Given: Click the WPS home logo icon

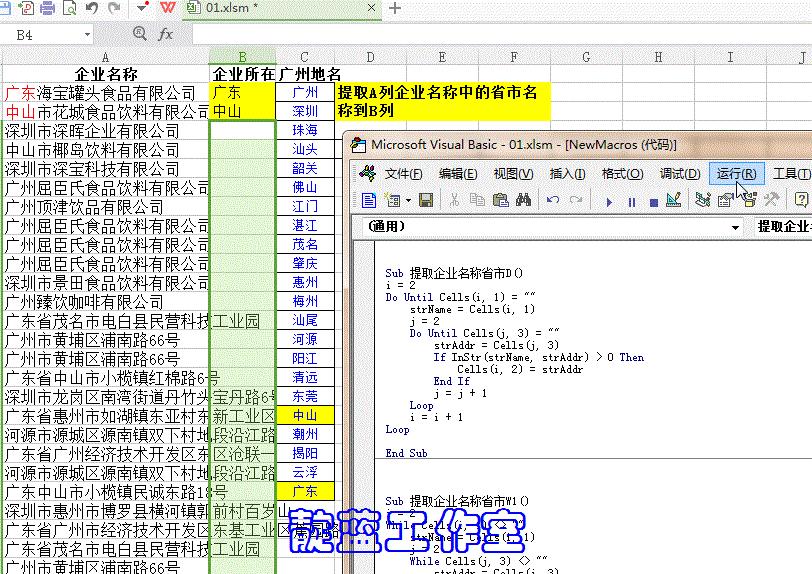Looking at the screenshot, I should 167,8.
